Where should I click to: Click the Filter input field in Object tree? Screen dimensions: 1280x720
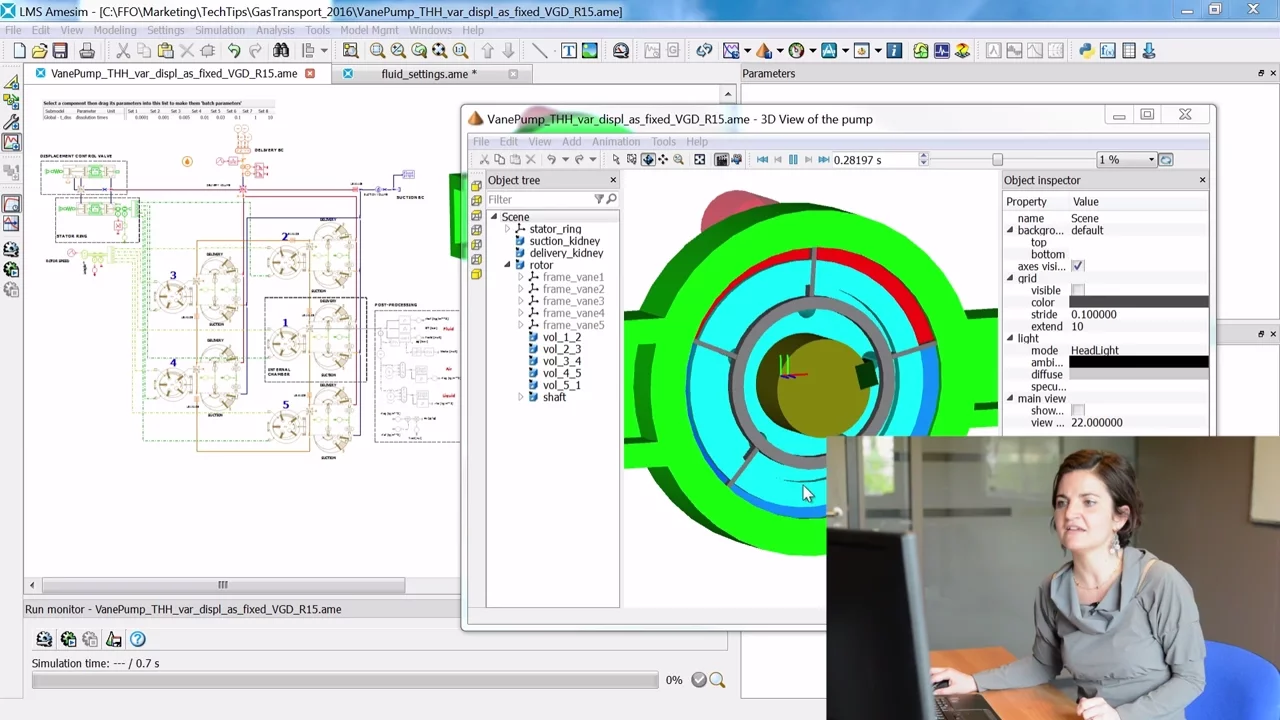[x=539, y=199]
